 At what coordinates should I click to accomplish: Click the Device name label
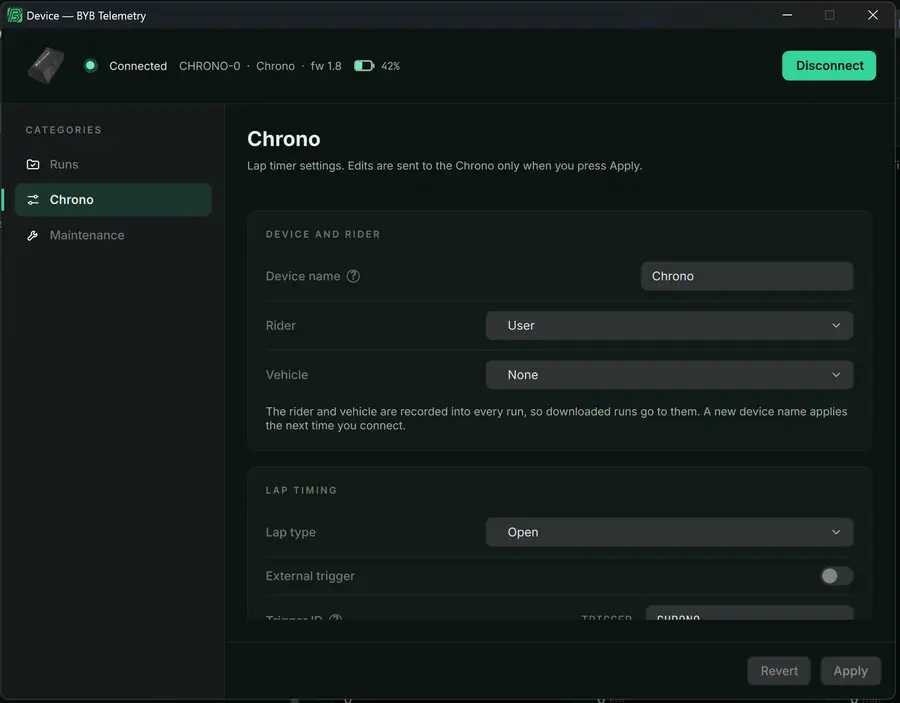coord(302,276)
